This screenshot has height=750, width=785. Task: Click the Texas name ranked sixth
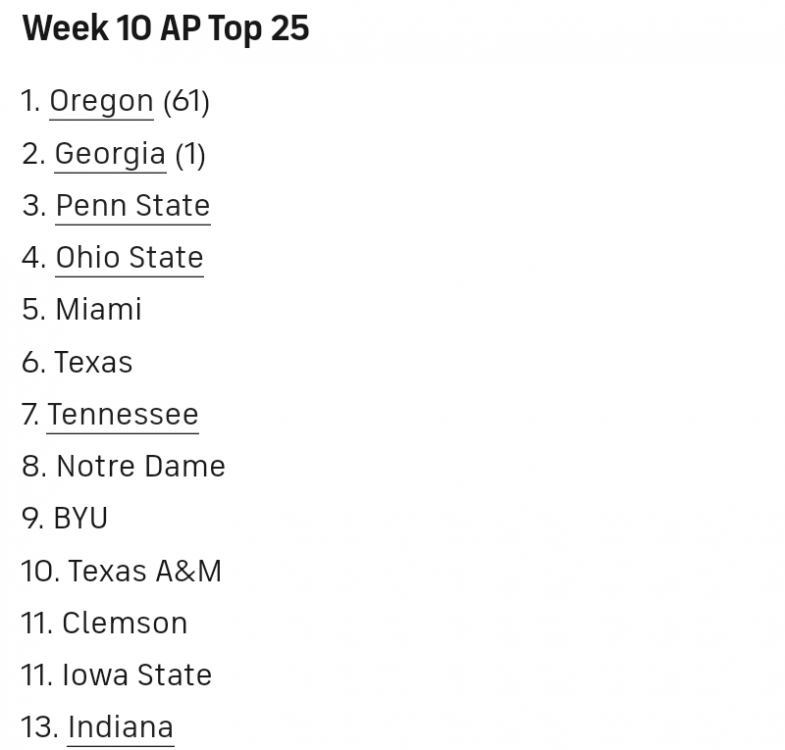[x=93, y=362]
